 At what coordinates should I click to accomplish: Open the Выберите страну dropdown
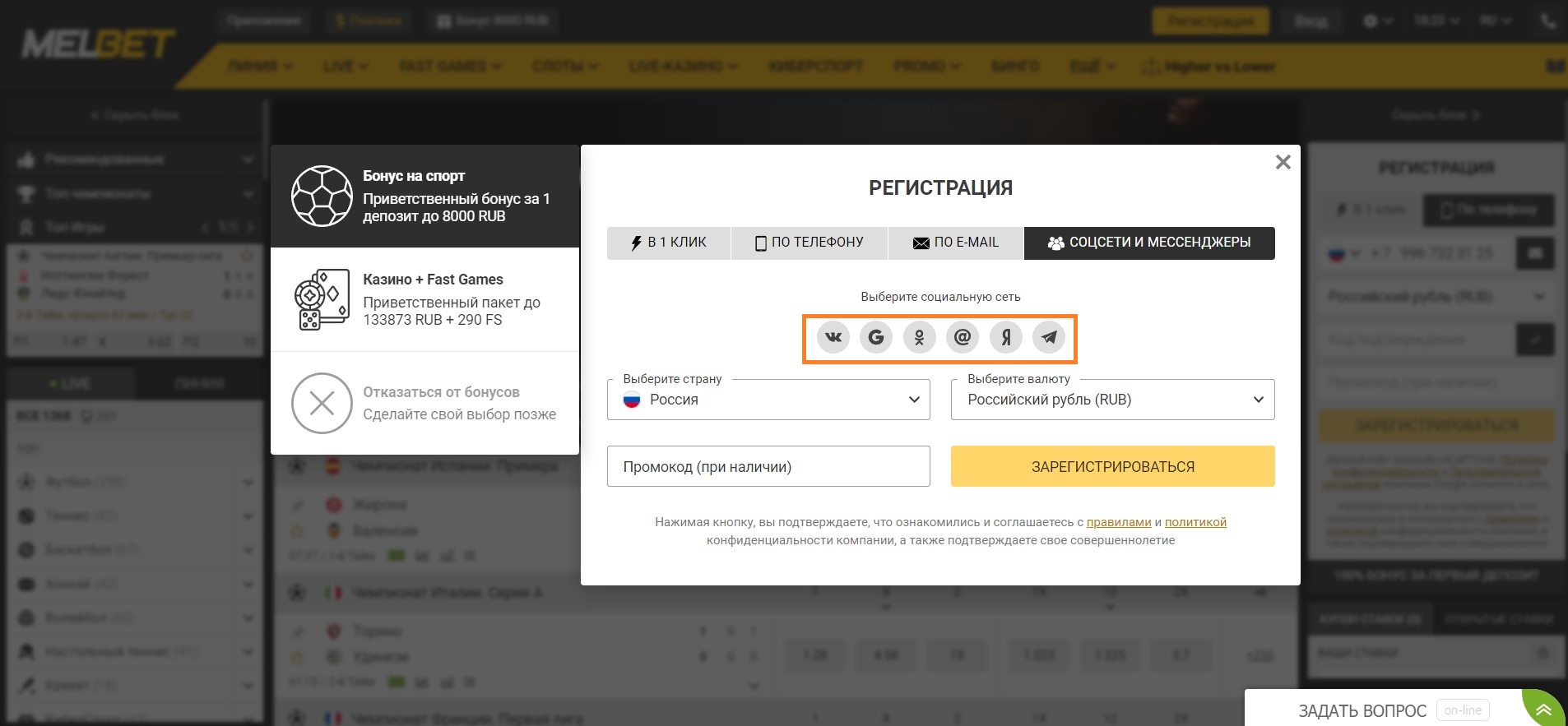coord(768,400)
